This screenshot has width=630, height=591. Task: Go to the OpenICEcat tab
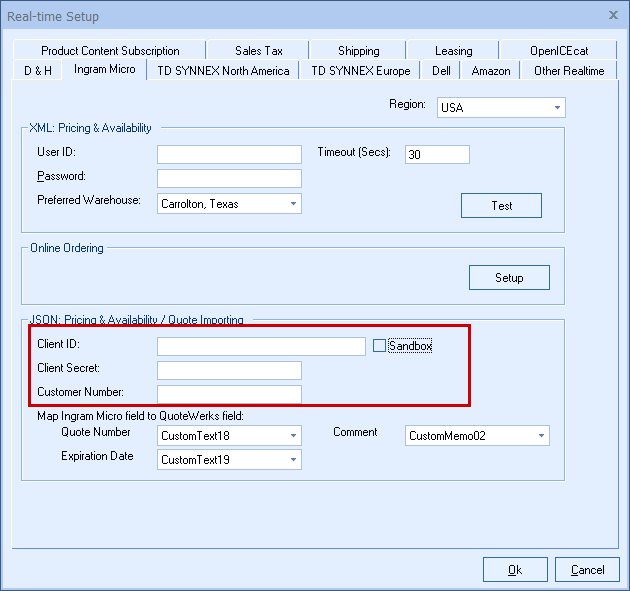pos(558,51)
